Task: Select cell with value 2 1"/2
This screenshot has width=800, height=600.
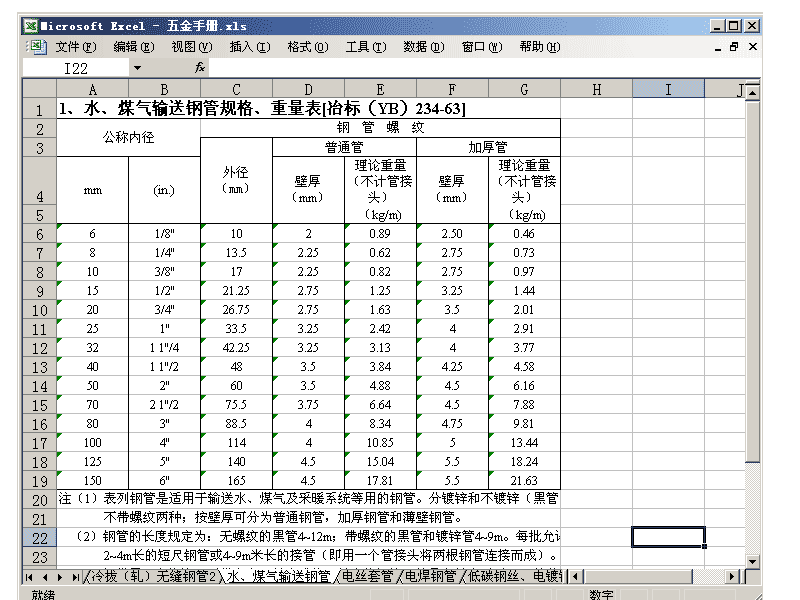Action: point(164,405)
